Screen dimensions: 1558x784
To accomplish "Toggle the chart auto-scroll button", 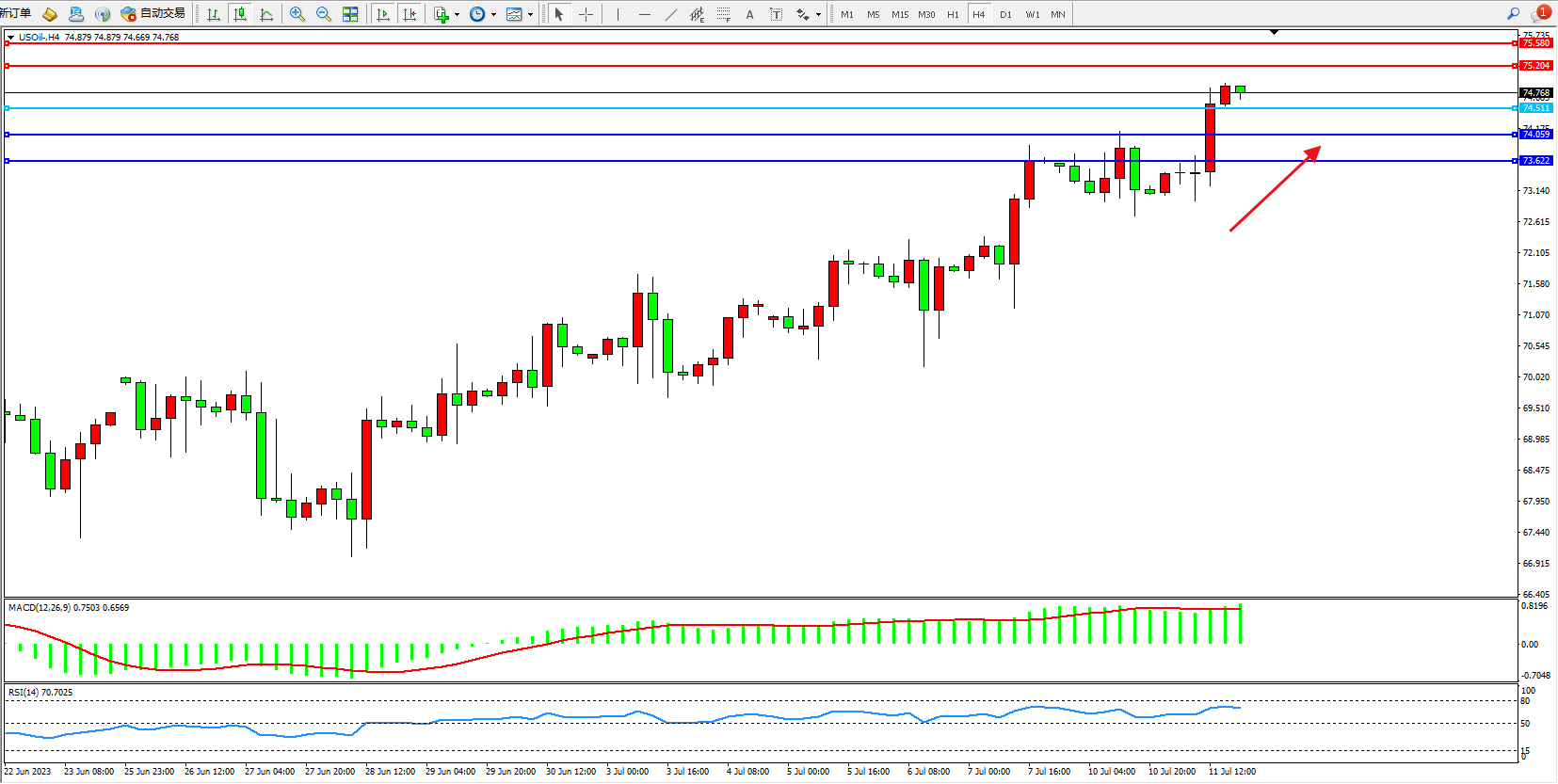I will [x=383, y=14].
